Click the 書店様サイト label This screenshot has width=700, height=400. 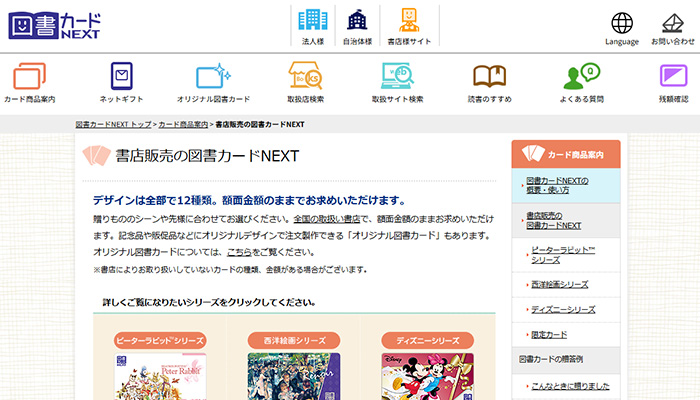click(x=409, y=42)
